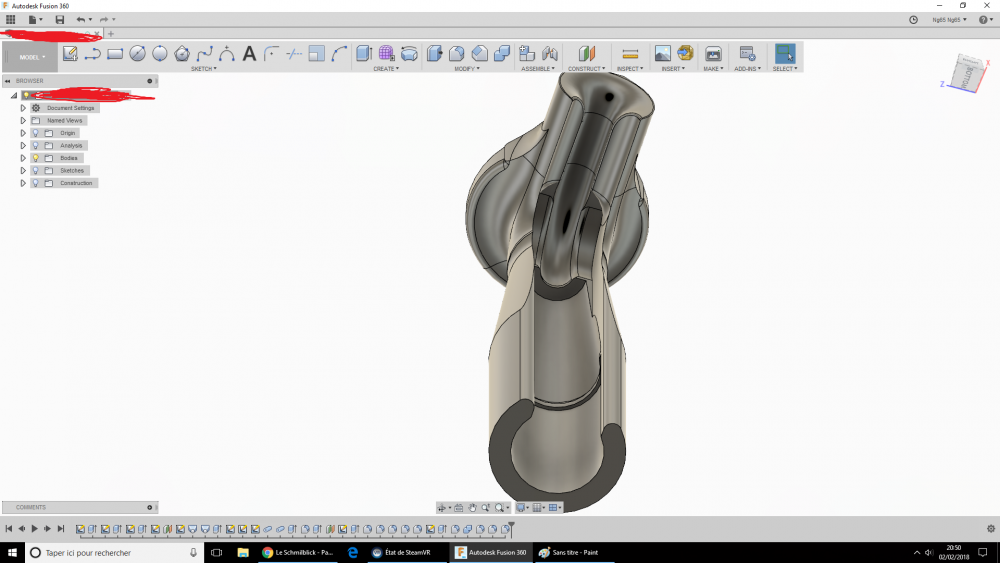Screen dimensions: 1000x563
Task: Expand the Named Views node
Action: [23, 120]
